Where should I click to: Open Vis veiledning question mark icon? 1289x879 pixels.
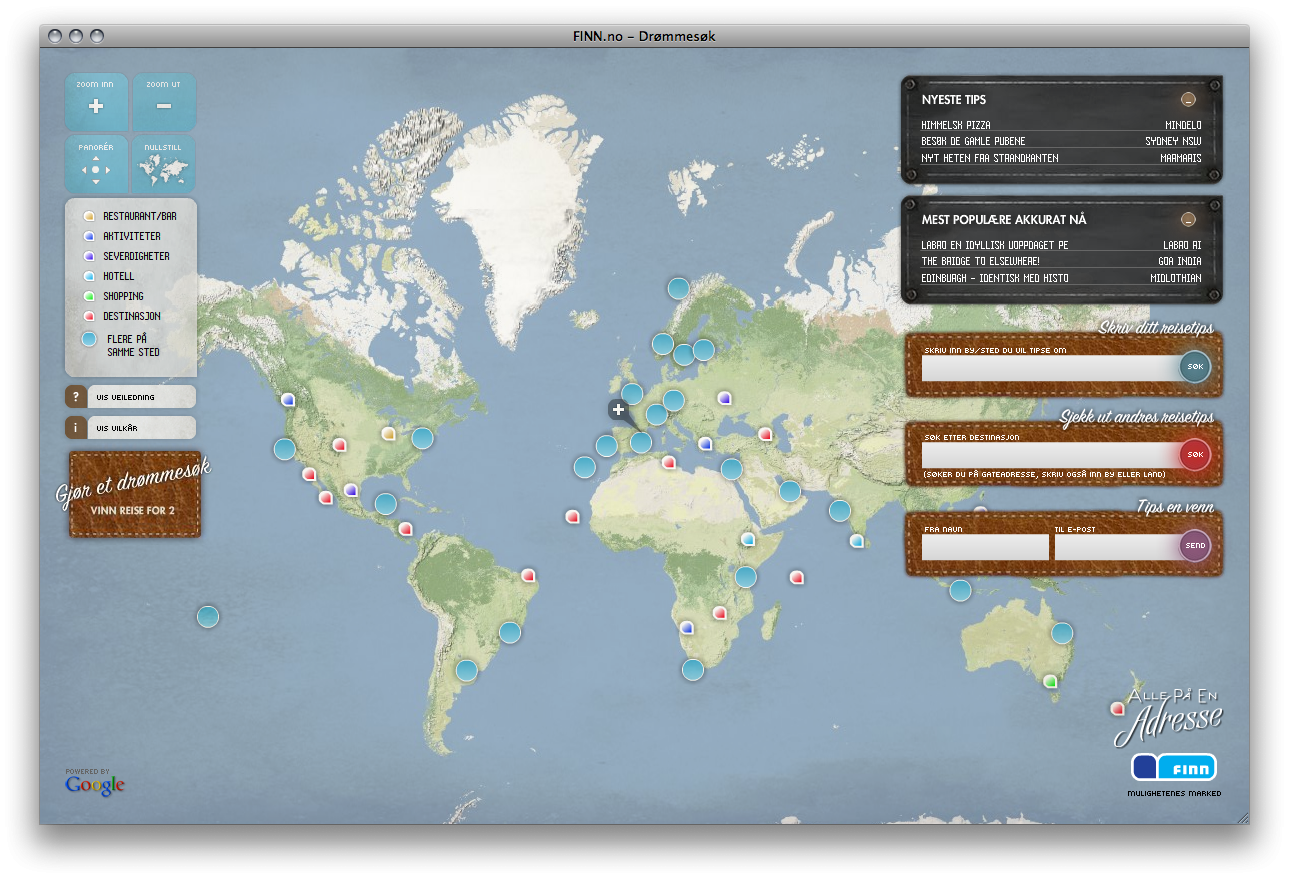(x=76, y=397)
